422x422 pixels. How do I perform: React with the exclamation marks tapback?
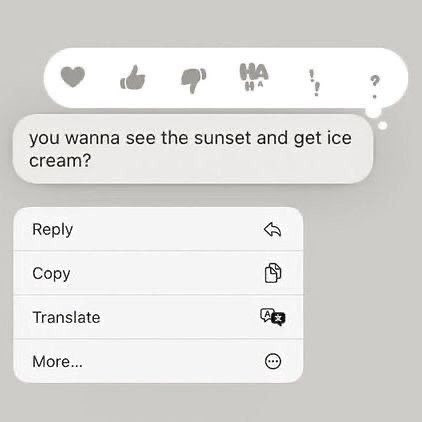tap(314, 83)
